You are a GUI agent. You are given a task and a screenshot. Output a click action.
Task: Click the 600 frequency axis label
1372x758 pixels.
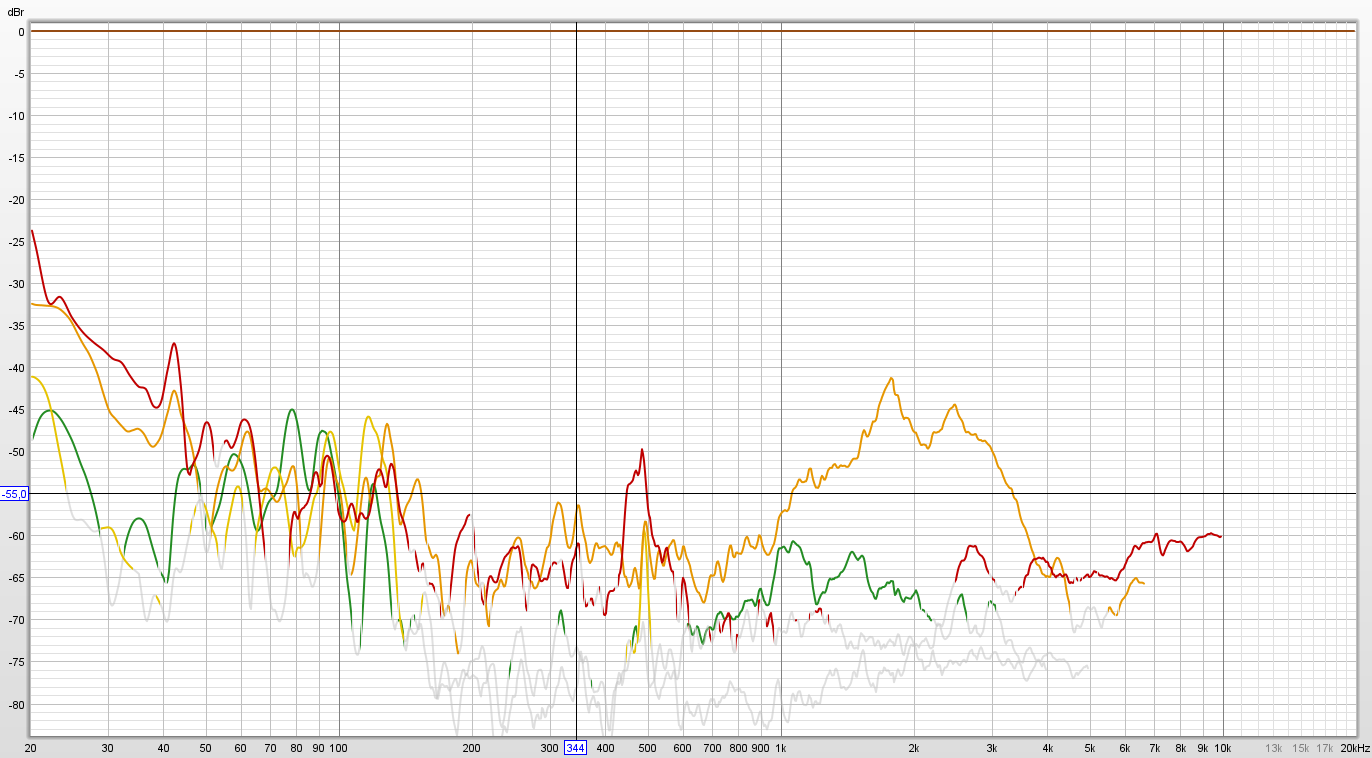click(x=683, y=748)
